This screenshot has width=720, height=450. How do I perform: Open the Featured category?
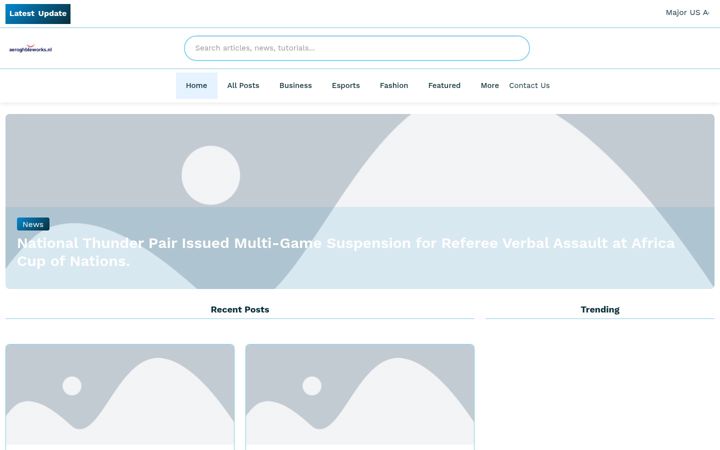[x=444, y=85]
